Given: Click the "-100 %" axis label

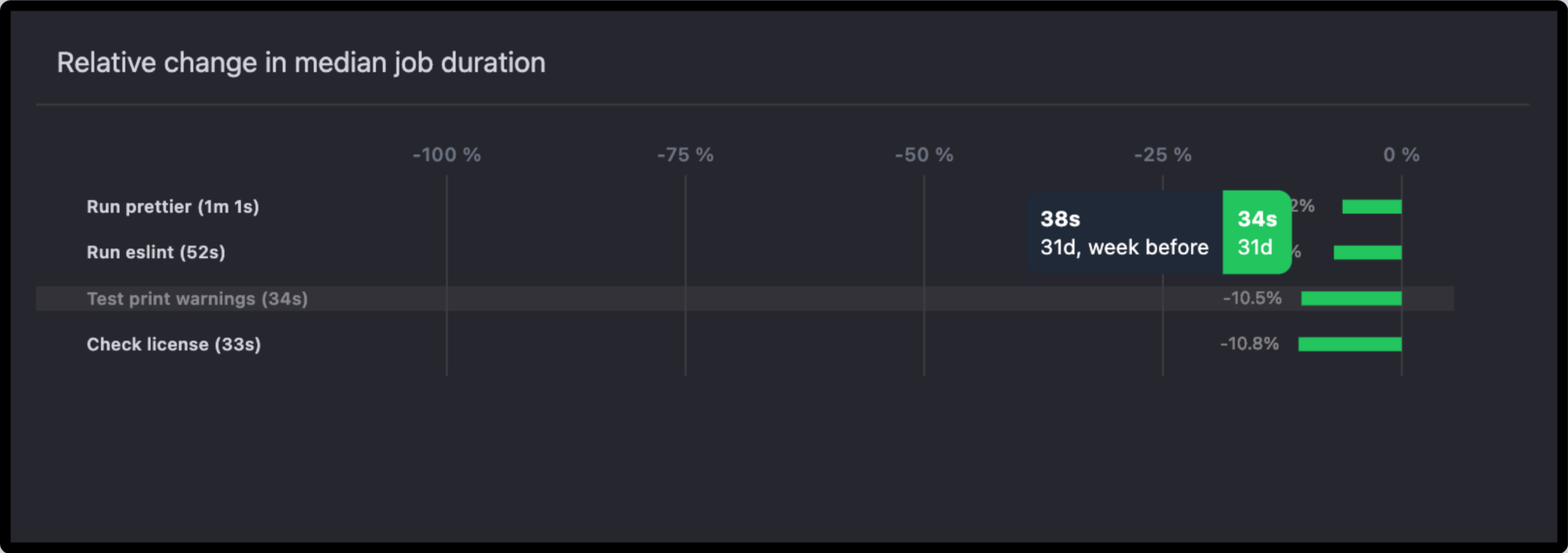Looking at the screenshot, I should [447, 155].
